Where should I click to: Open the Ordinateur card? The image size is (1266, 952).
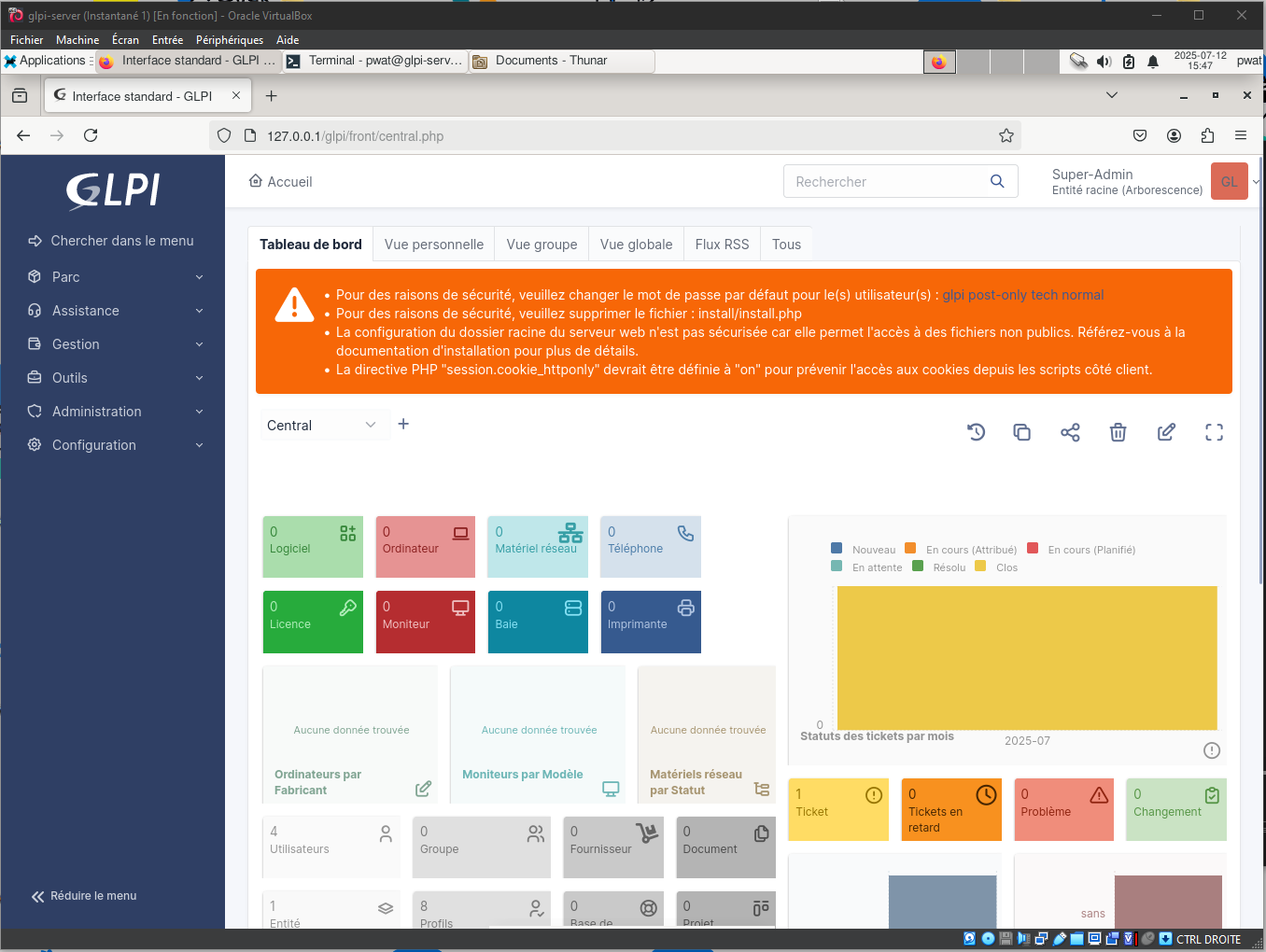pos(425,547)
